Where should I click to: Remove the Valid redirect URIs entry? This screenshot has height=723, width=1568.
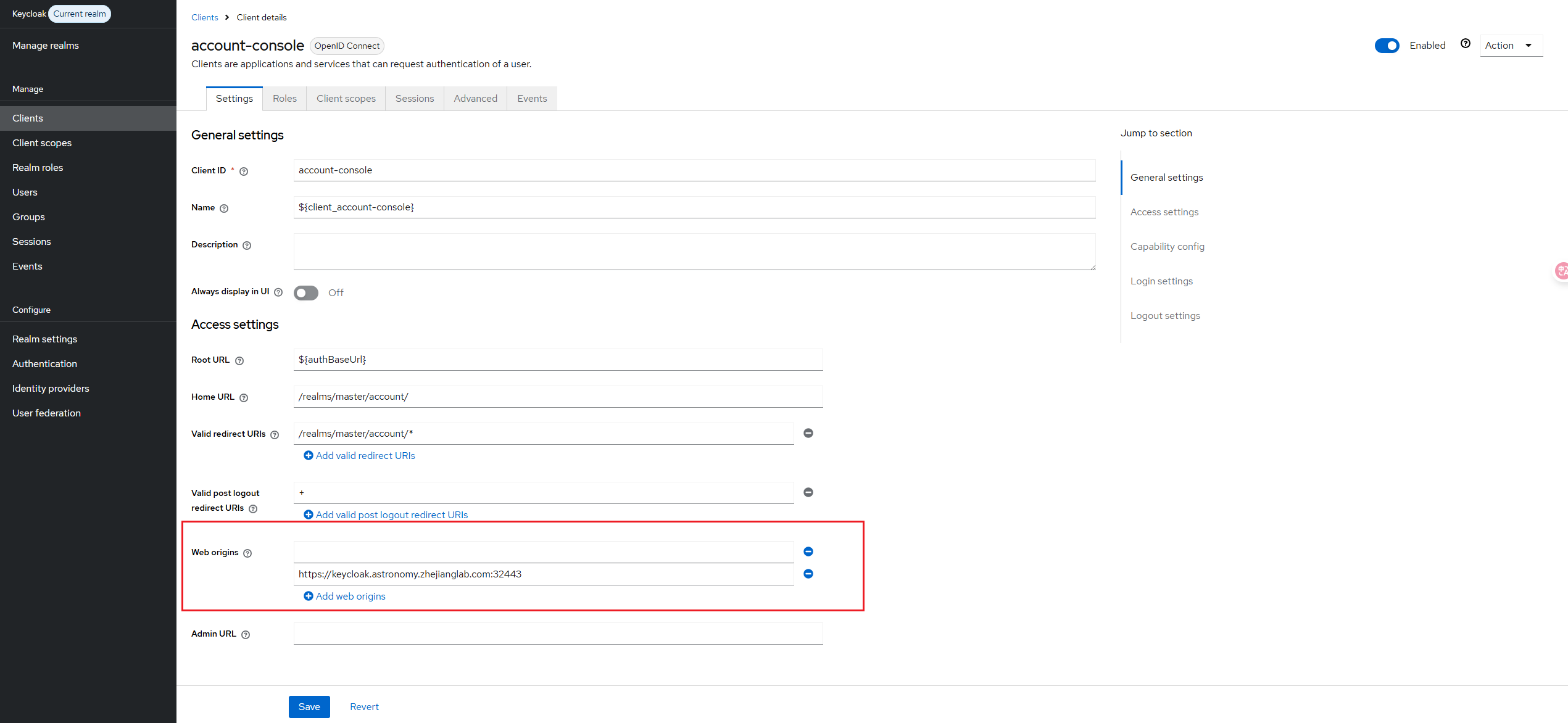point(808,433)
